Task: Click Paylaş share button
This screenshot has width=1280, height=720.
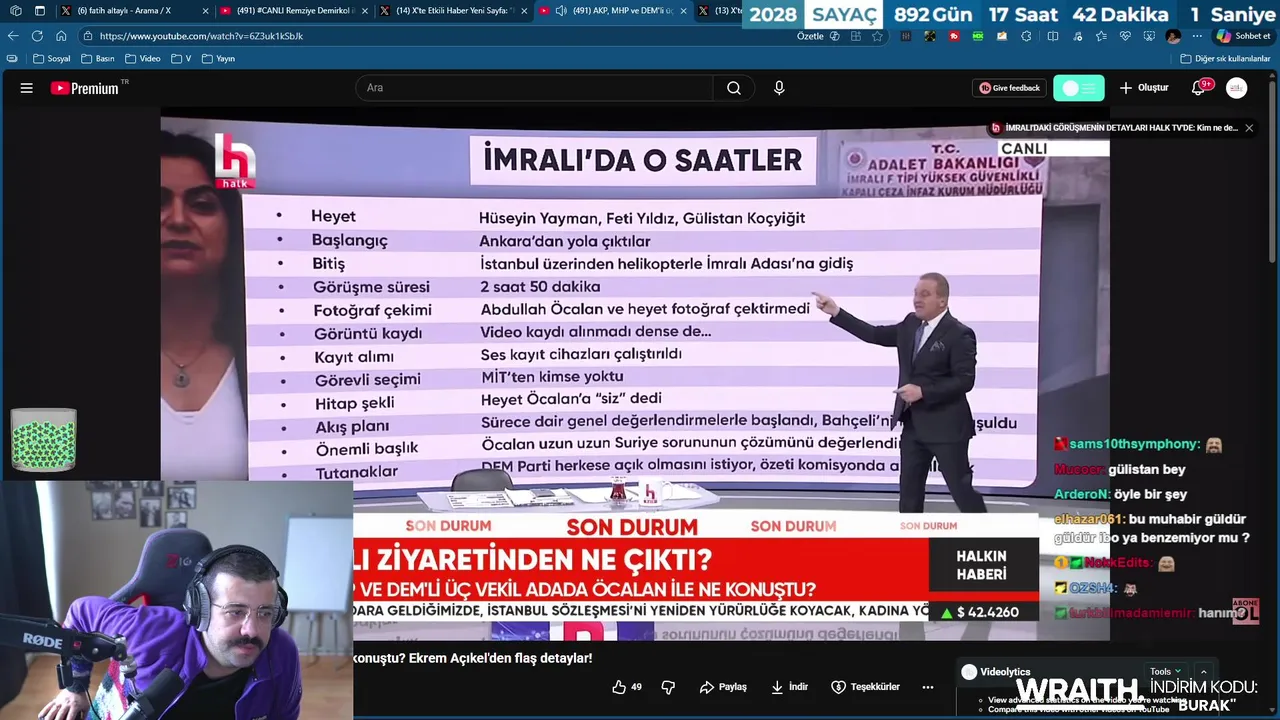Action: 723,687
